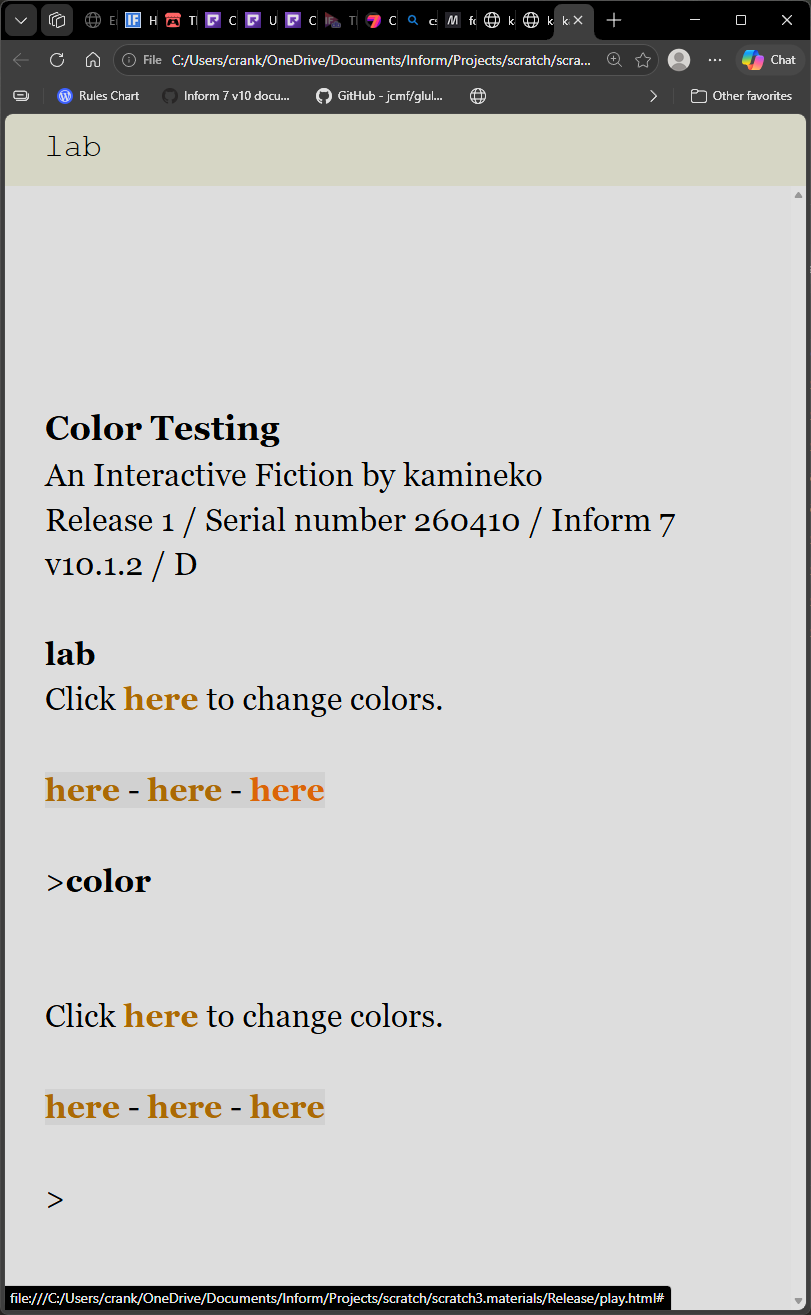Screen dimensions: 811x1315
Task: Open the zoom magnifier in address bar
Action: coord(615,60)
